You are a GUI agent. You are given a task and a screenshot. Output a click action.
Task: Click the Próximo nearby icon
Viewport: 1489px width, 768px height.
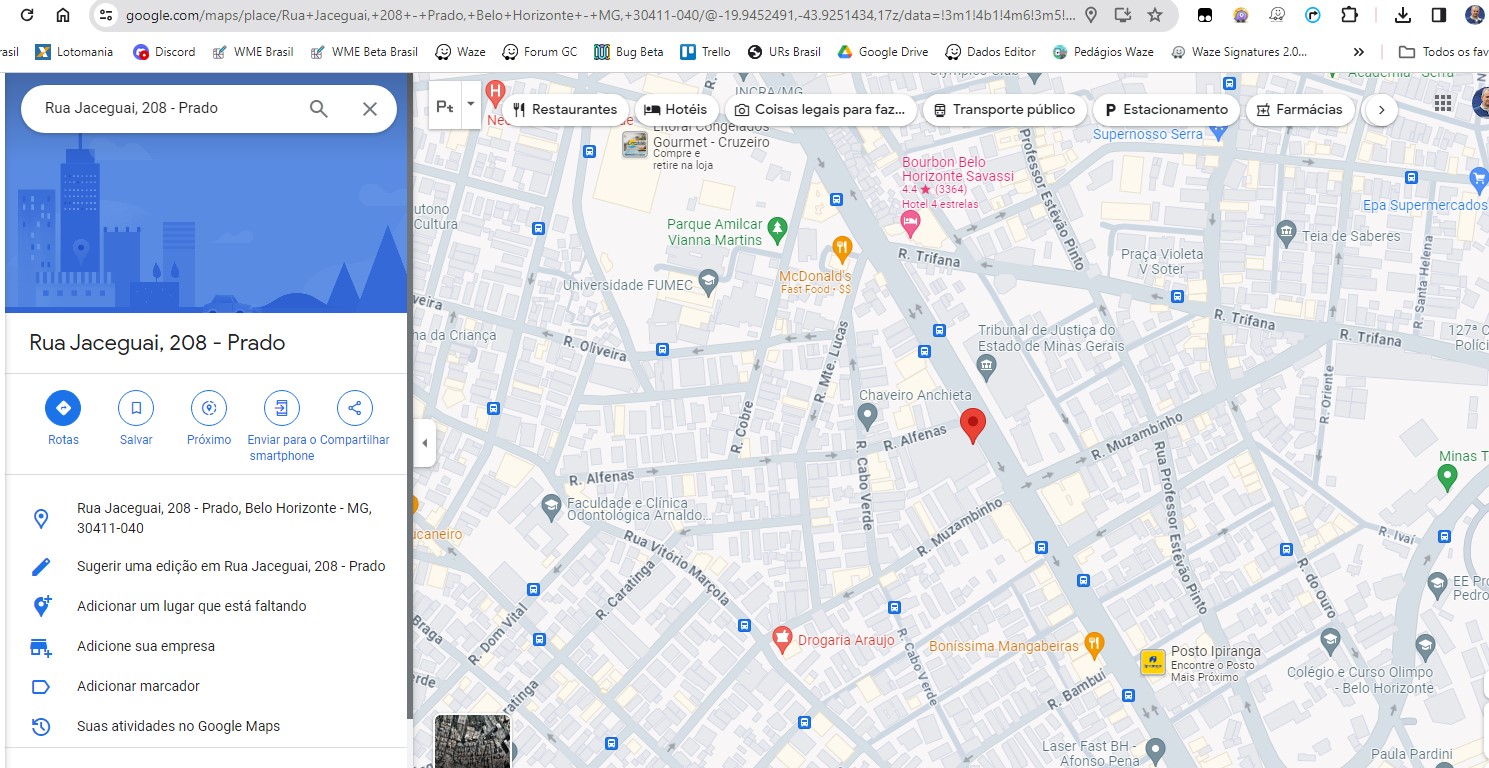click(x=209, y=408)
